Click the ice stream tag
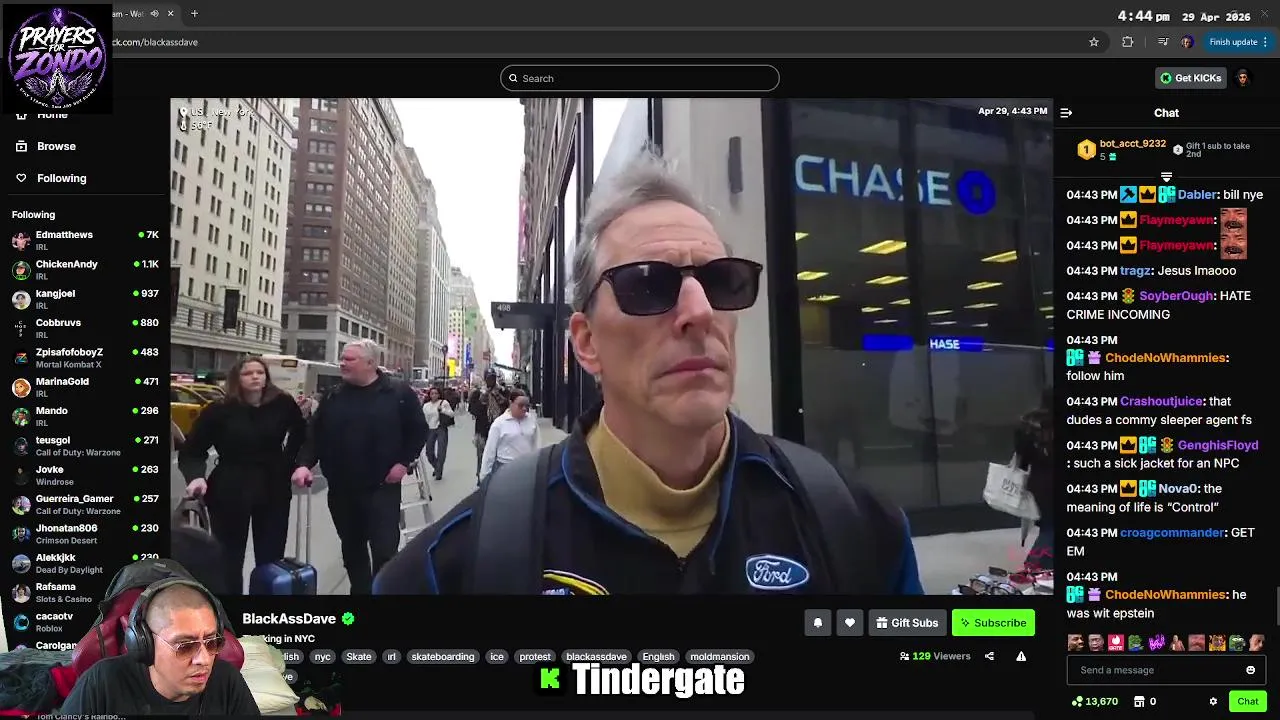 [x=497, y=657]
